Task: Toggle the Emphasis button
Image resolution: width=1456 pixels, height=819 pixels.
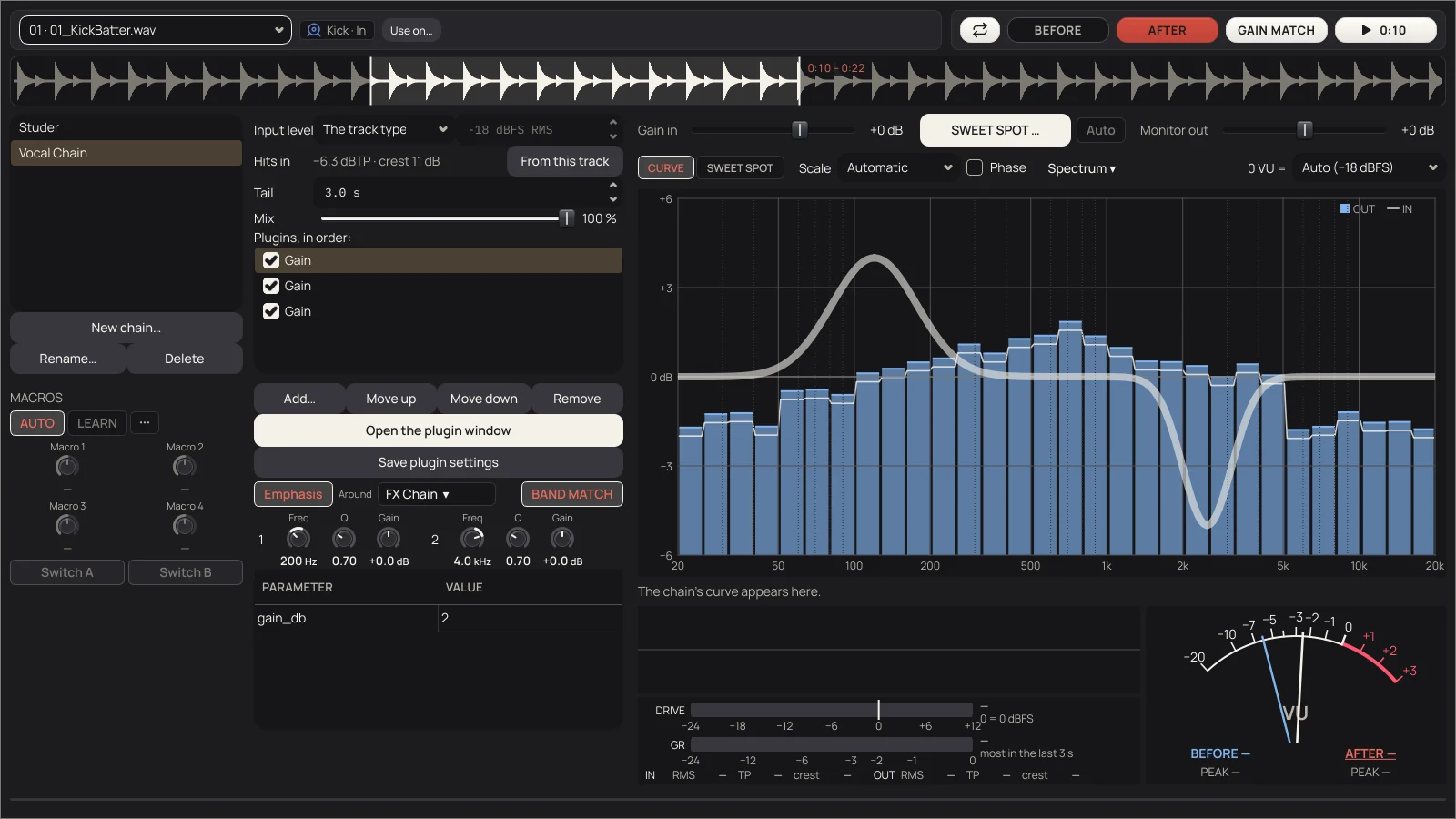Action: 293,494
